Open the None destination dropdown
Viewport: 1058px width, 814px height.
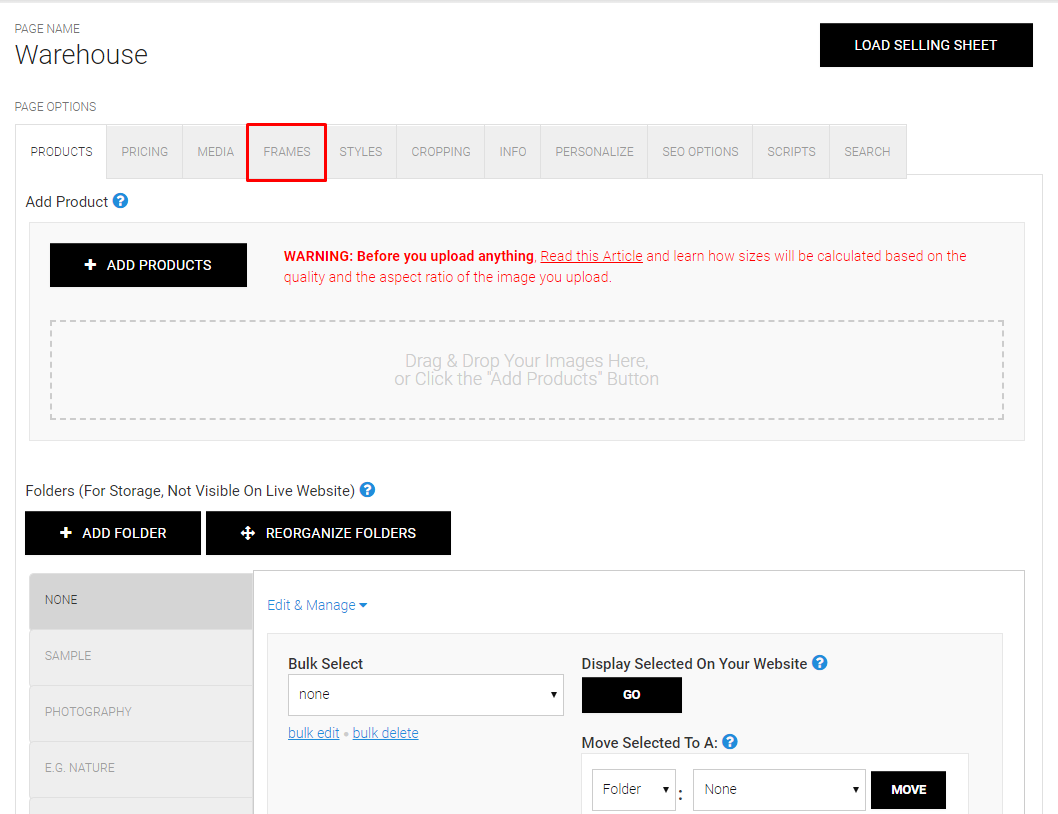pyautogui.click(x=779, y=790)
